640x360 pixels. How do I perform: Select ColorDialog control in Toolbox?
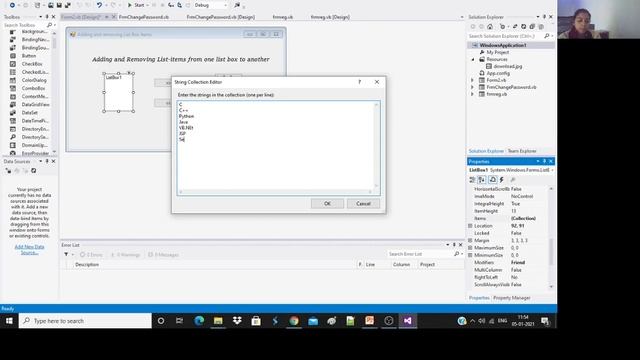[34, 80]
